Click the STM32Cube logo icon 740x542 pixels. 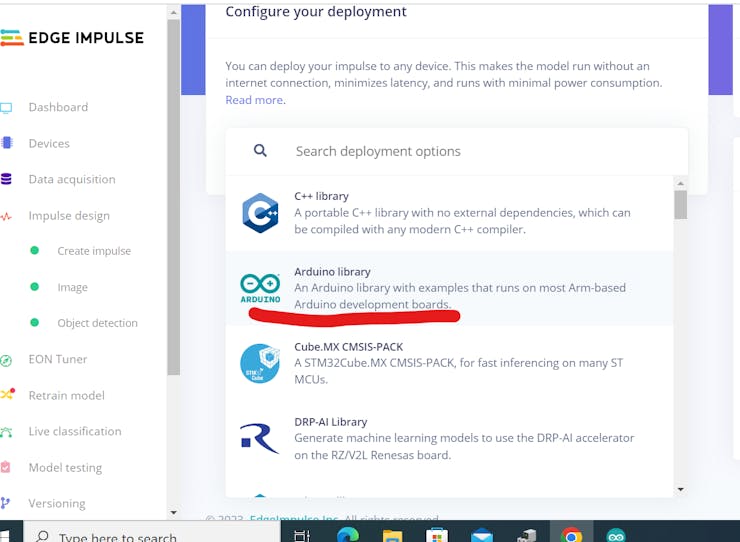[260, 363]
